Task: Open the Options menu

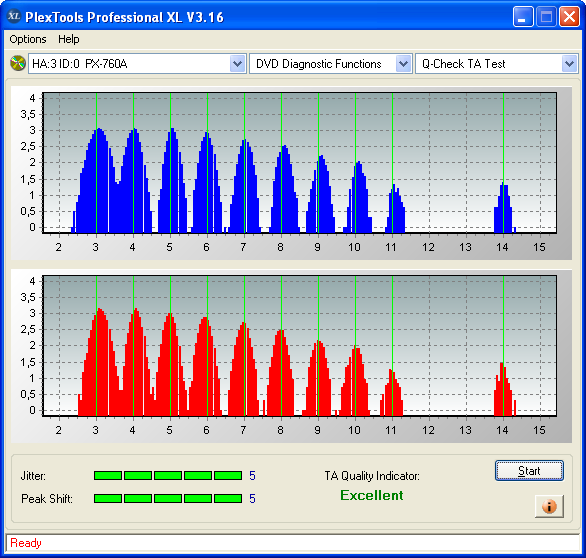Action: click(x=28, y=39)
